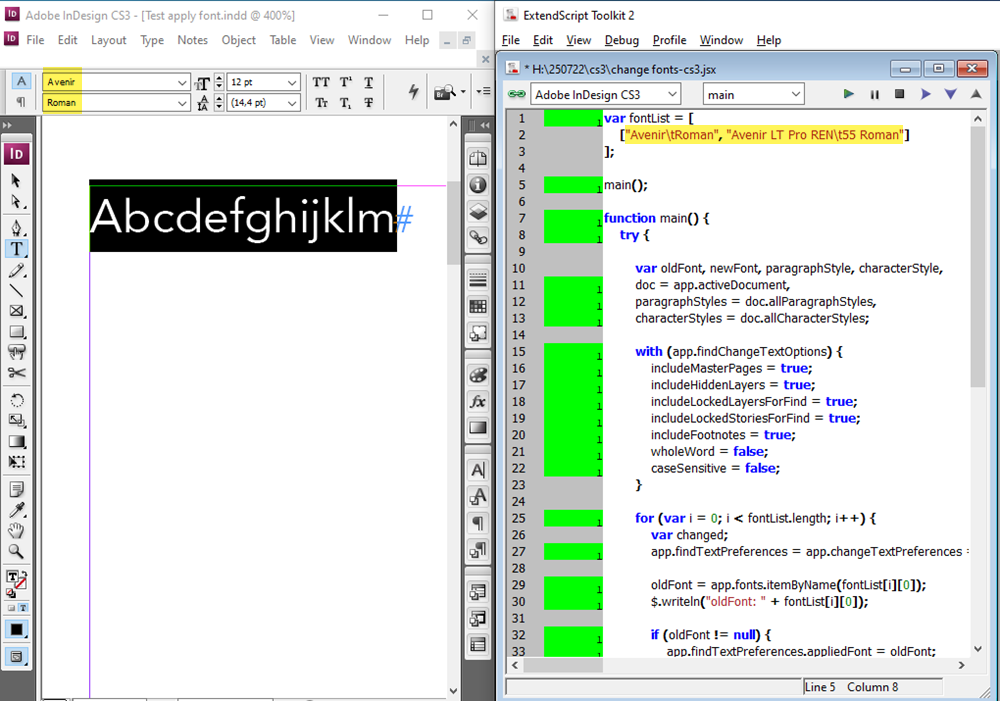
Task: Choose the Note tool
Action: (16, 490)
